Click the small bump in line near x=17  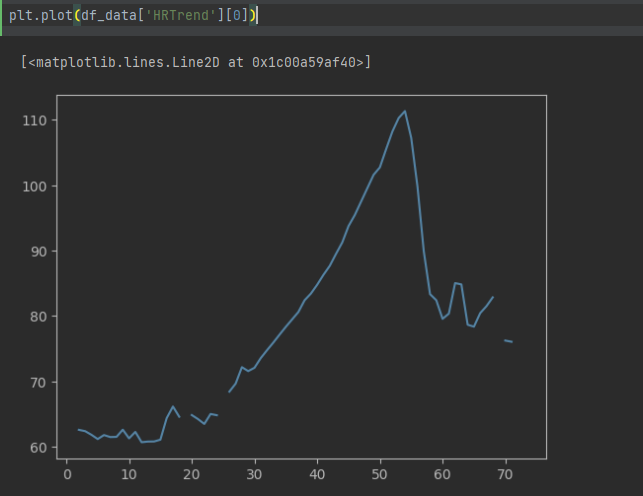pos(173,407)
